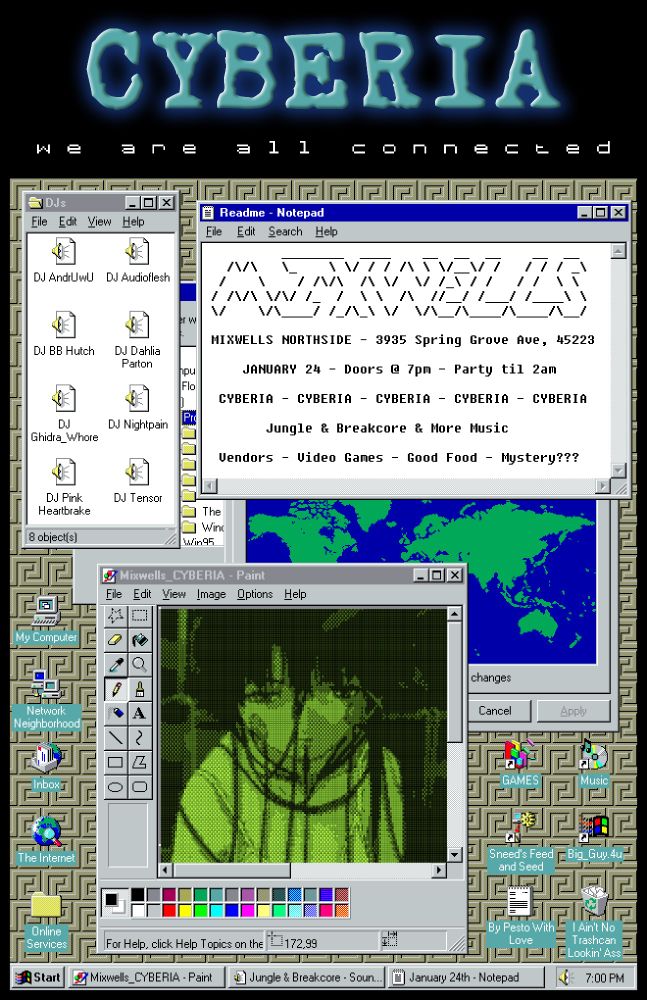
Task: Click Paint canvas horizontal scrollbar right arrow
Action: pos(439,870)
